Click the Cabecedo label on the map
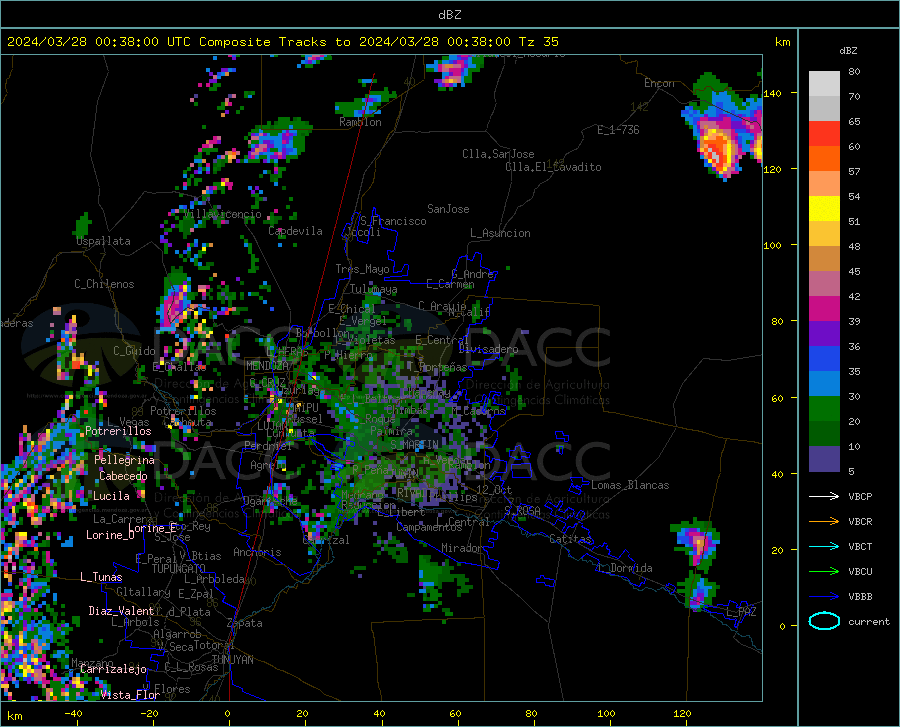This screenshot has height=727, width=900. click(x=123, y=476)
